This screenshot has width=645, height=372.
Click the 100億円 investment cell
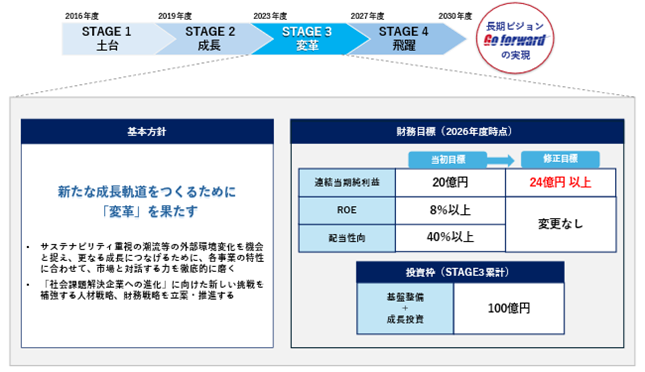(509, 309)
